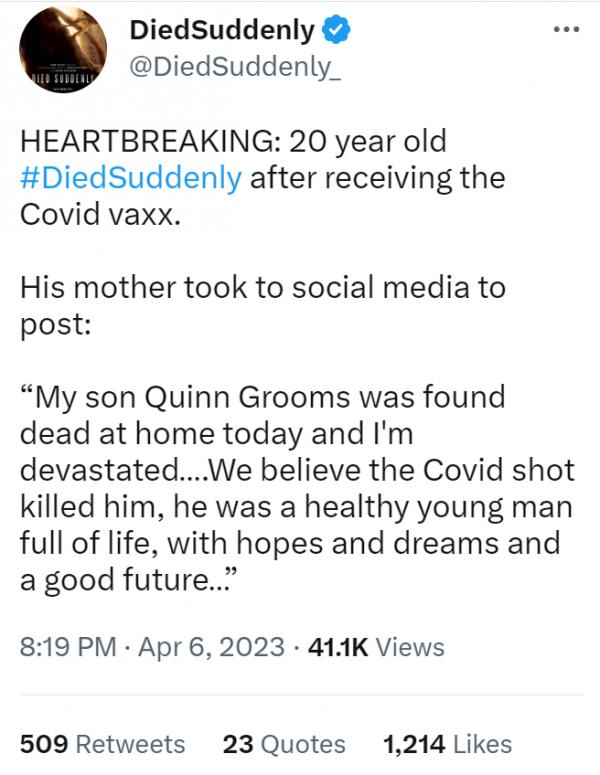
Task: Open the DiedSuddenly profile avatar picture
Action: point(62,51)
